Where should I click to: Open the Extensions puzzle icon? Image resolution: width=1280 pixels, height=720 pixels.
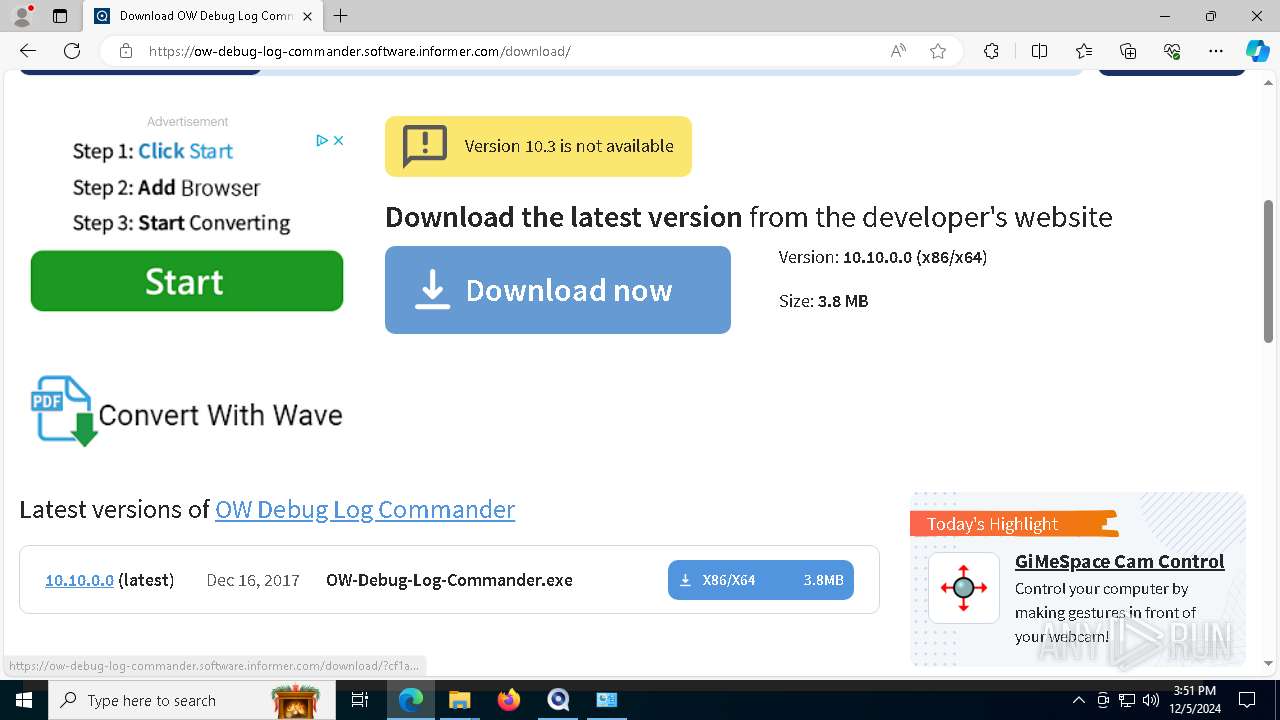(x=991, y=51)
